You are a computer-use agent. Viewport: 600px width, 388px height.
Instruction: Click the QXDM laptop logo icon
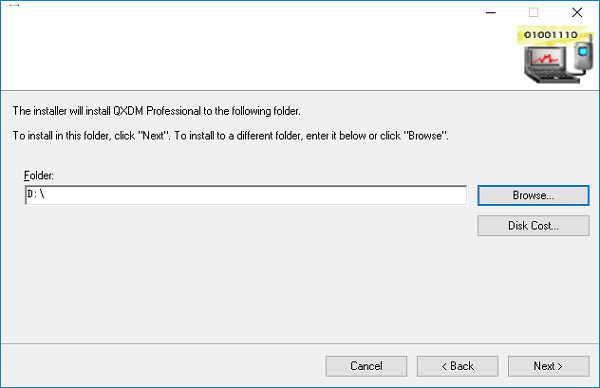click(x=555, y=54)
